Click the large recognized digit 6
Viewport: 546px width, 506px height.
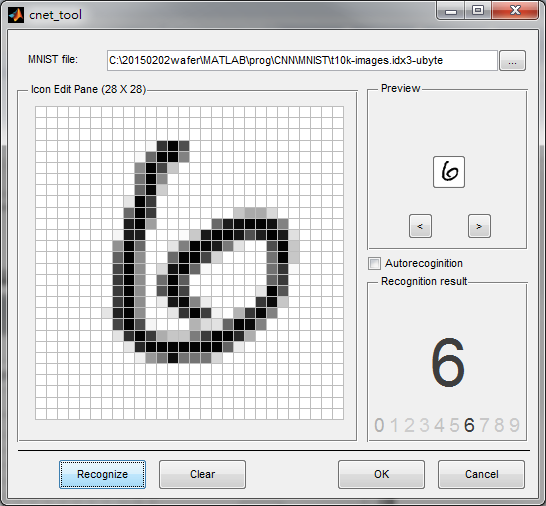pos(448,363)
